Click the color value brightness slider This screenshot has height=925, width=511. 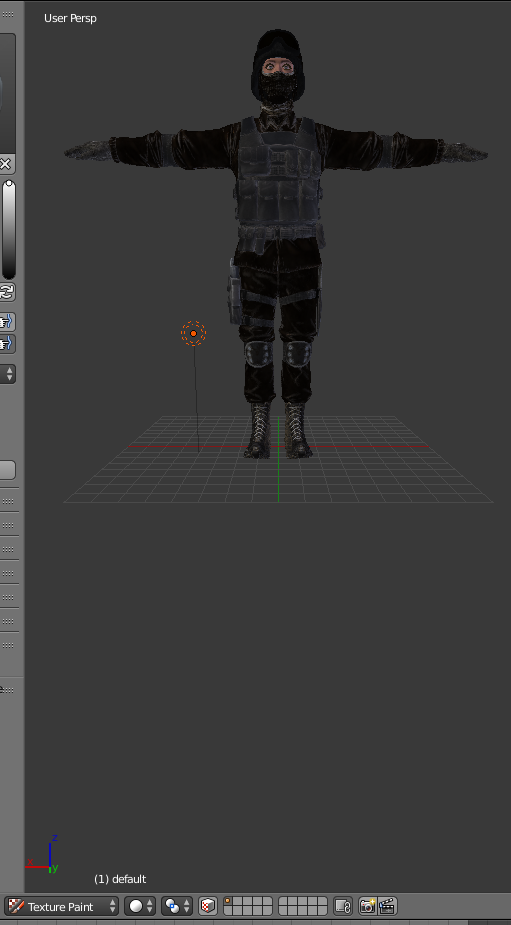[8, 229]
